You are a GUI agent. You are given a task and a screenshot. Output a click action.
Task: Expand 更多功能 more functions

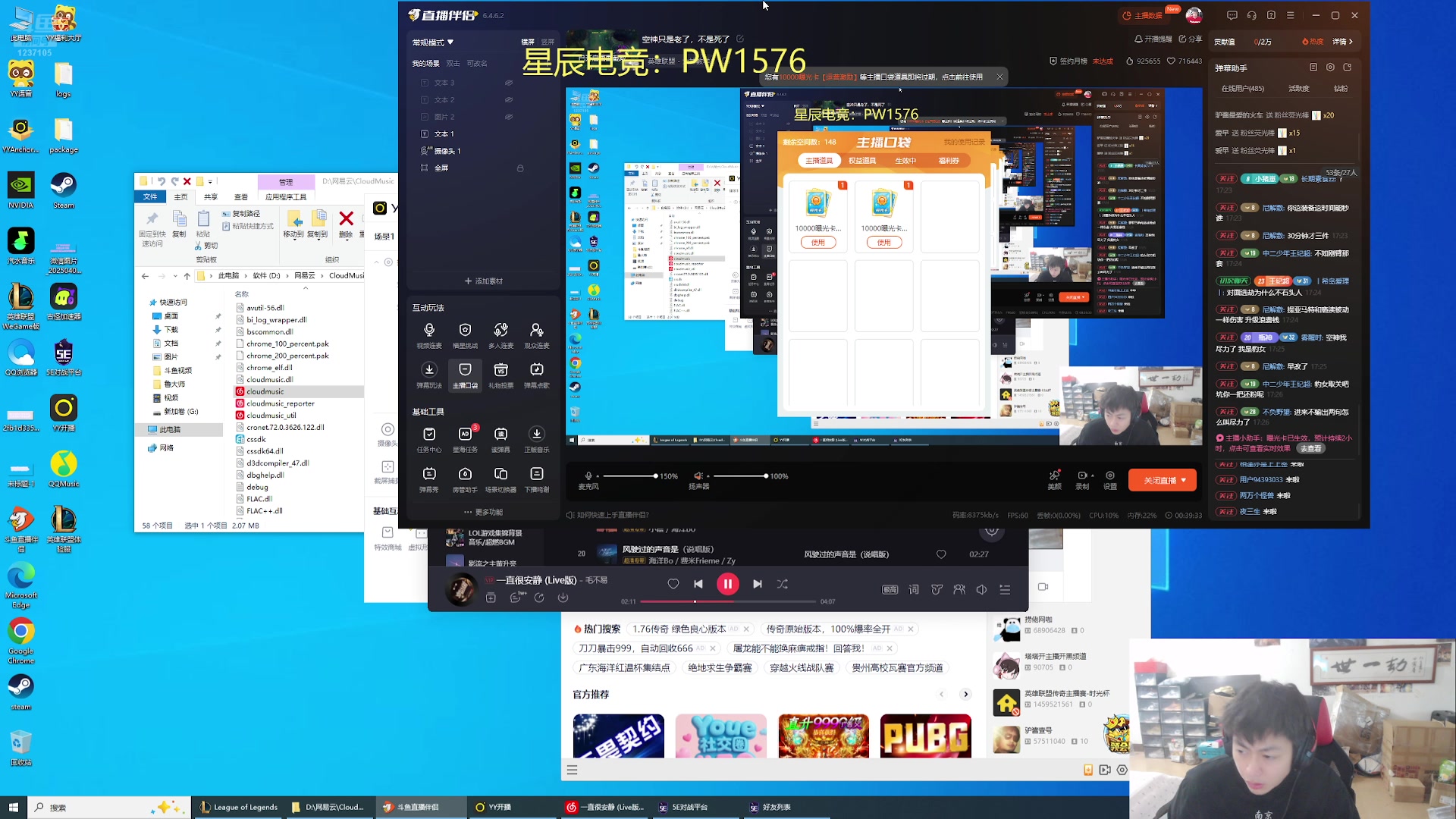pyautogui.click(x=483, y=512)
